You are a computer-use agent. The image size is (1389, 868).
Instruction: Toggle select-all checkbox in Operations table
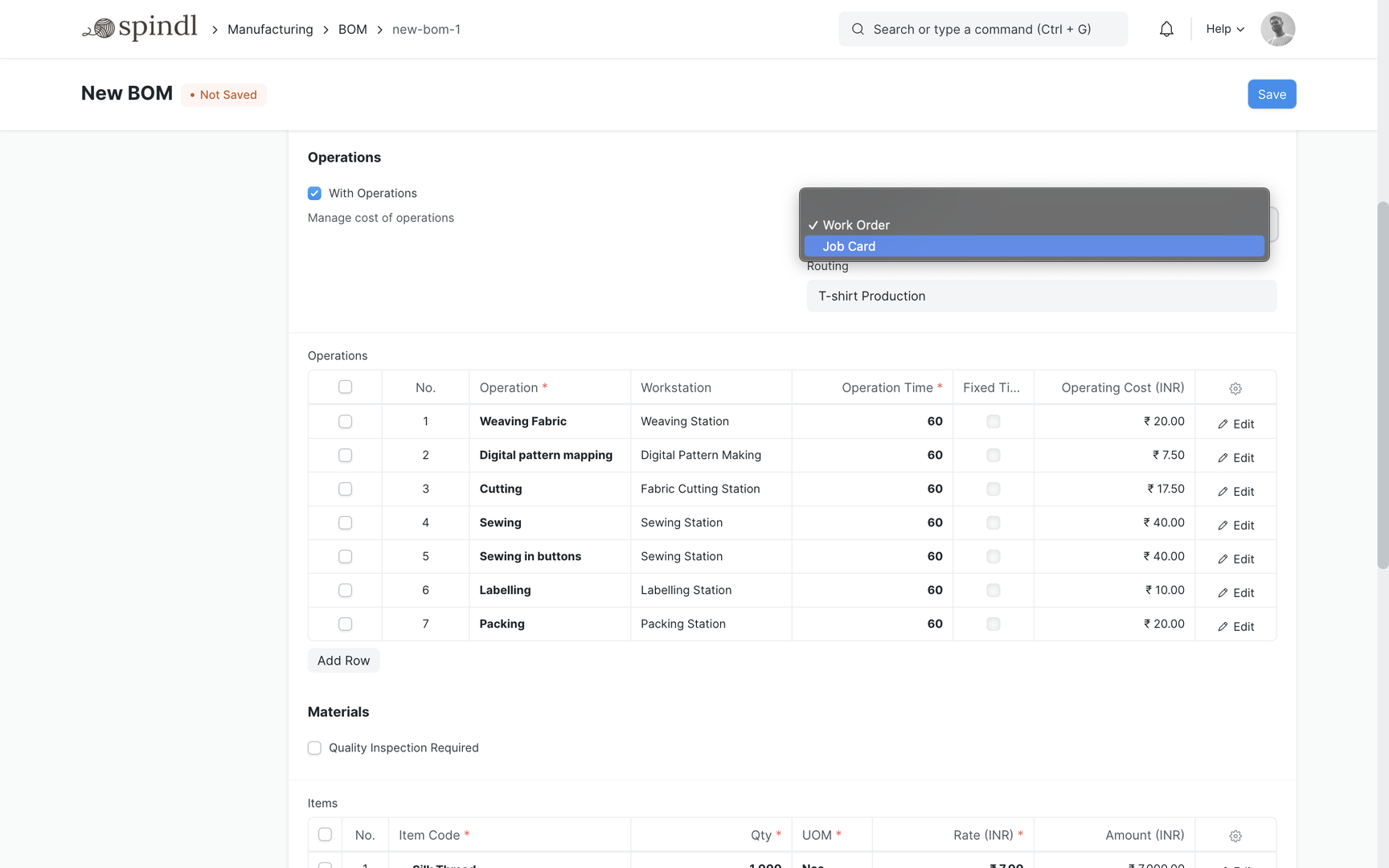[345, 387]
